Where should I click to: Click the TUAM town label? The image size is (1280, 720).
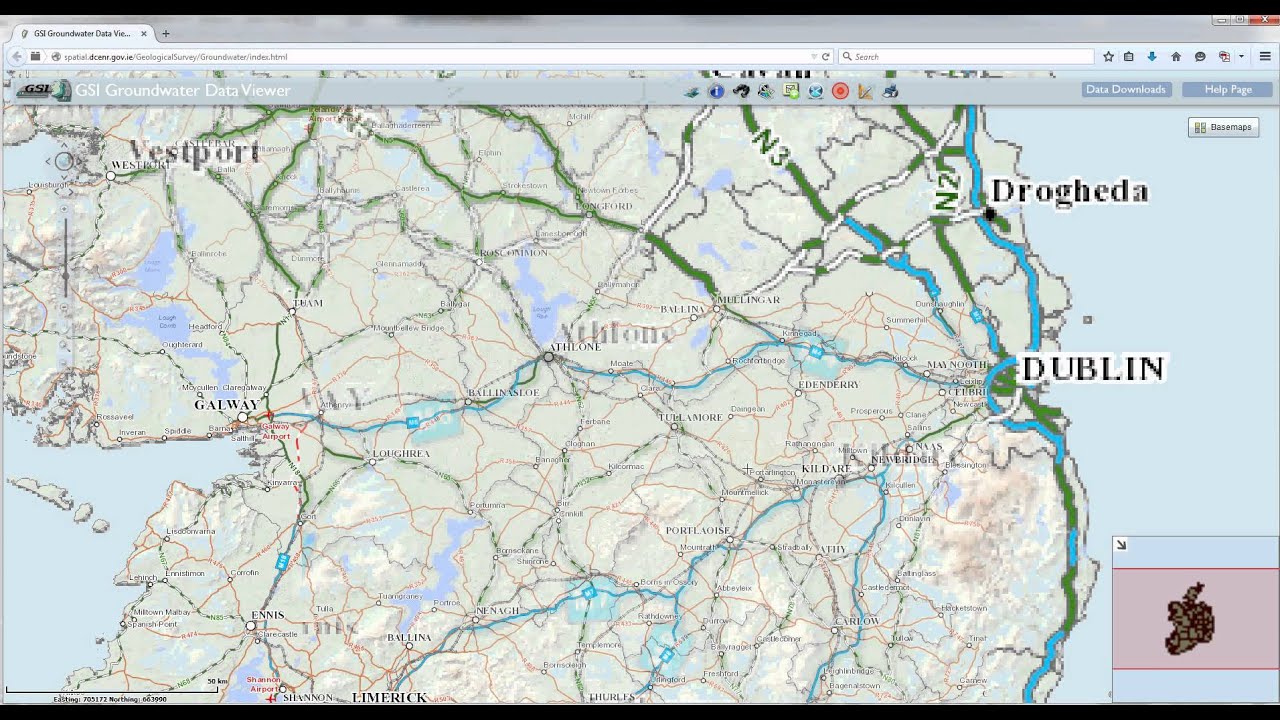pyautogui.click(x=308, y=302)
